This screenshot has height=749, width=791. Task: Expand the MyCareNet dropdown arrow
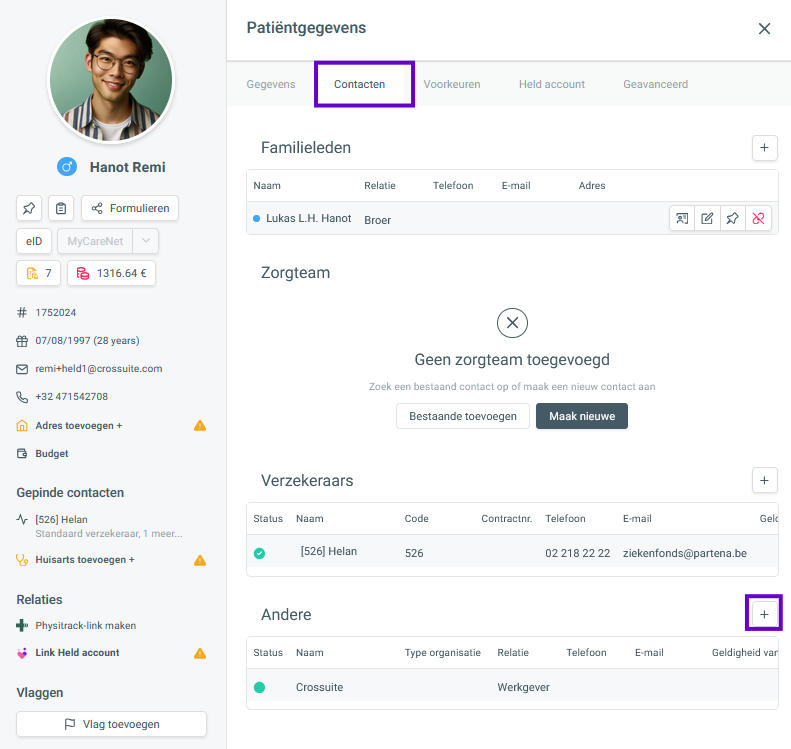point(145,241)
